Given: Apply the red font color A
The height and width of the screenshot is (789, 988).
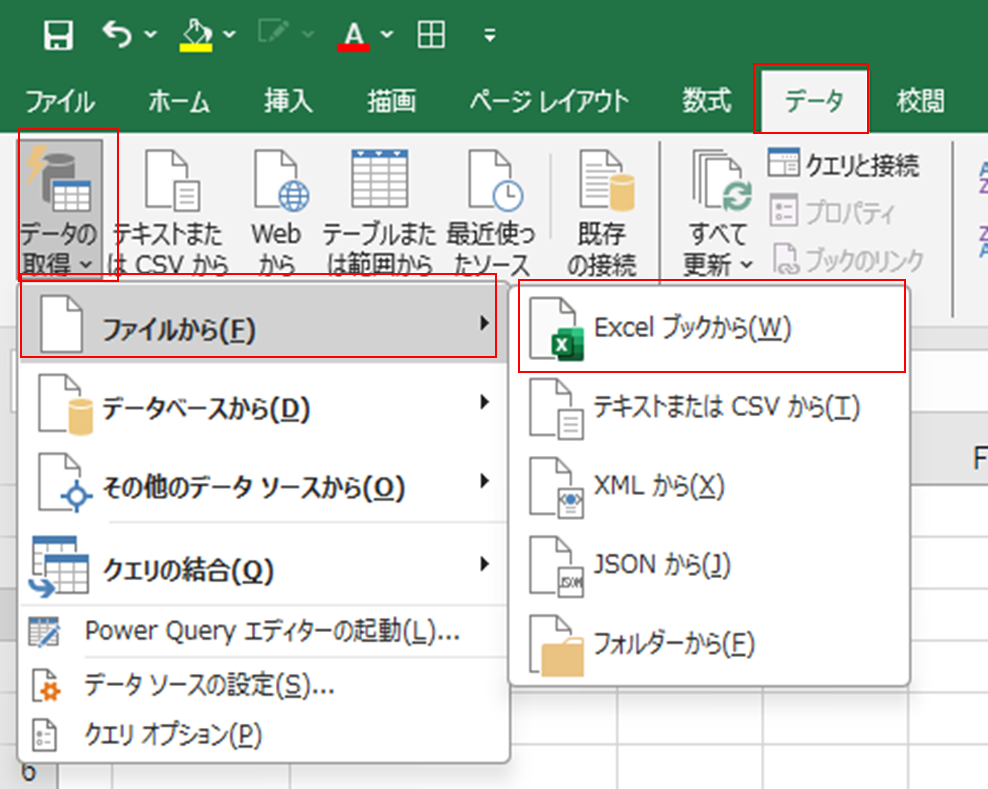Looking at the screenshot, I should pos(353,35).
